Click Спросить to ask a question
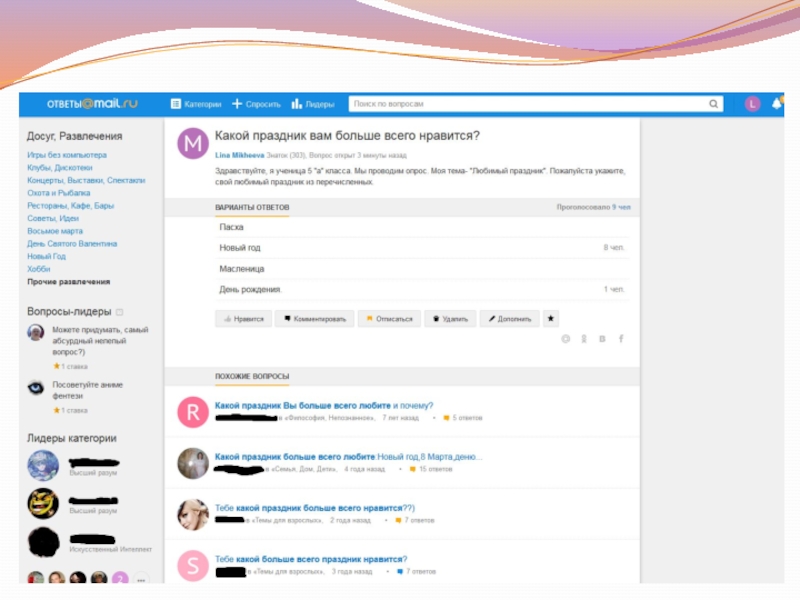The width and height of the screenshot is (800, 600). click(x=256, y=104)
